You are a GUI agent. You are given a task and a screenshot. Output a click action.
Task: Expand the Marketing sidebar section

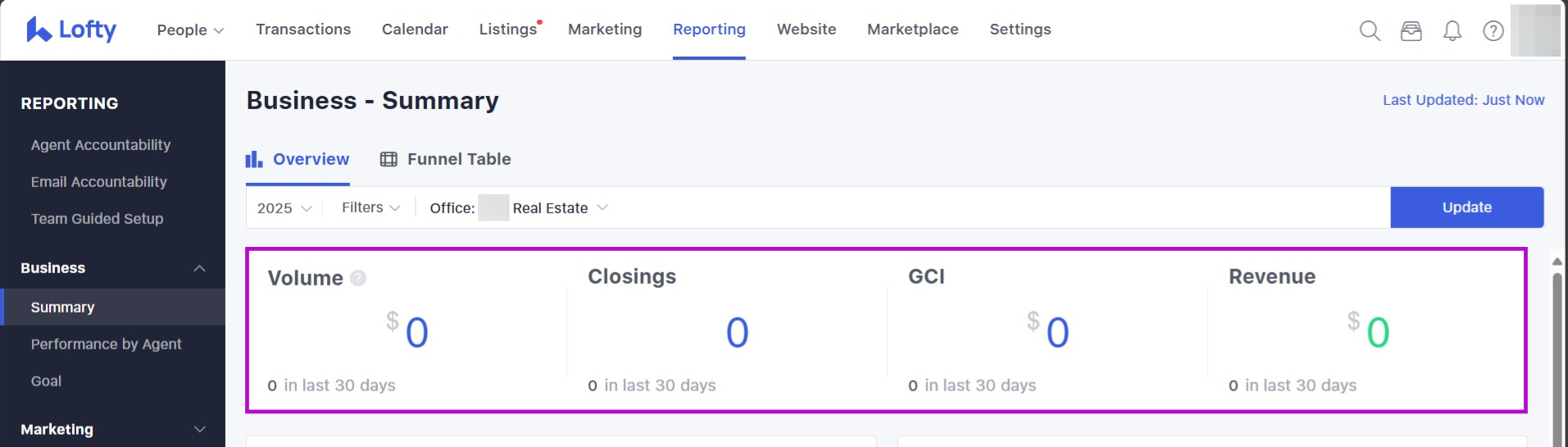[199, 429]
